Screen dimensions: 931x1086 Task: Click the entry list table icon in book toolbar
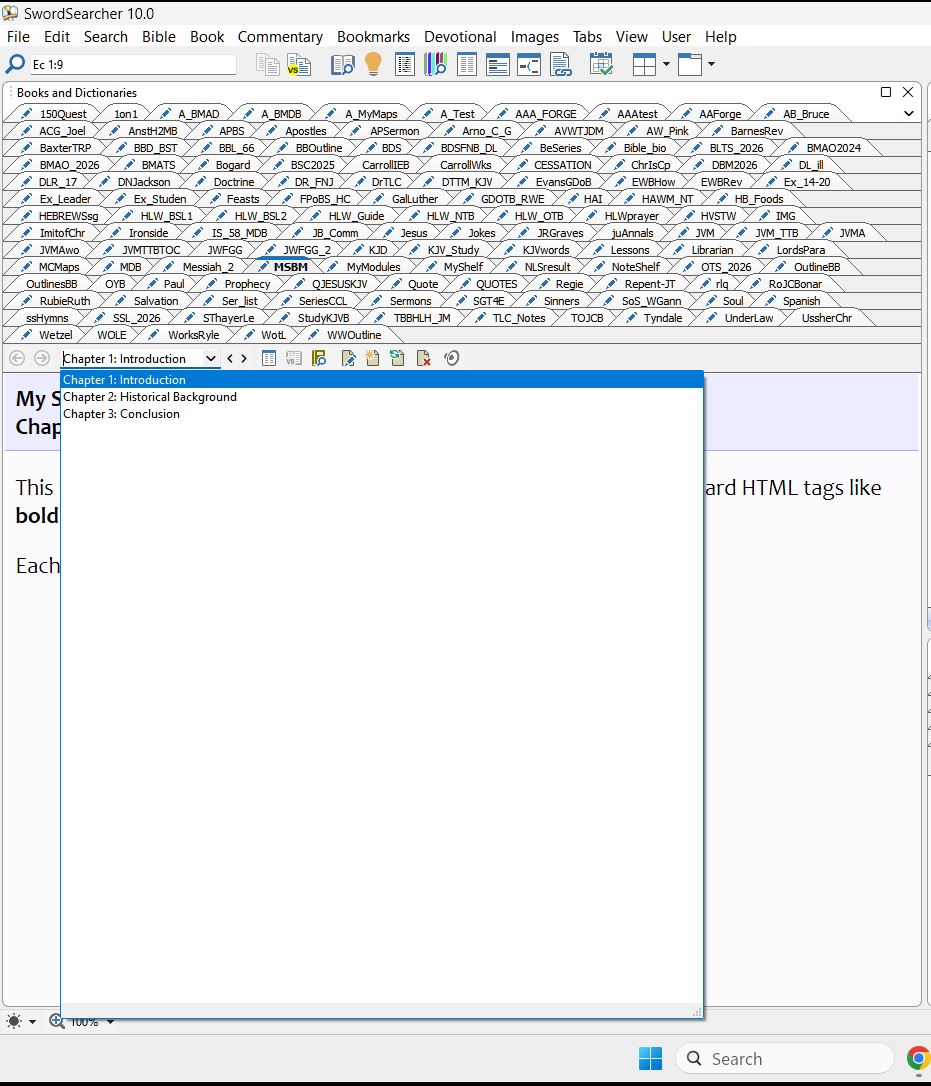(269, 358)
